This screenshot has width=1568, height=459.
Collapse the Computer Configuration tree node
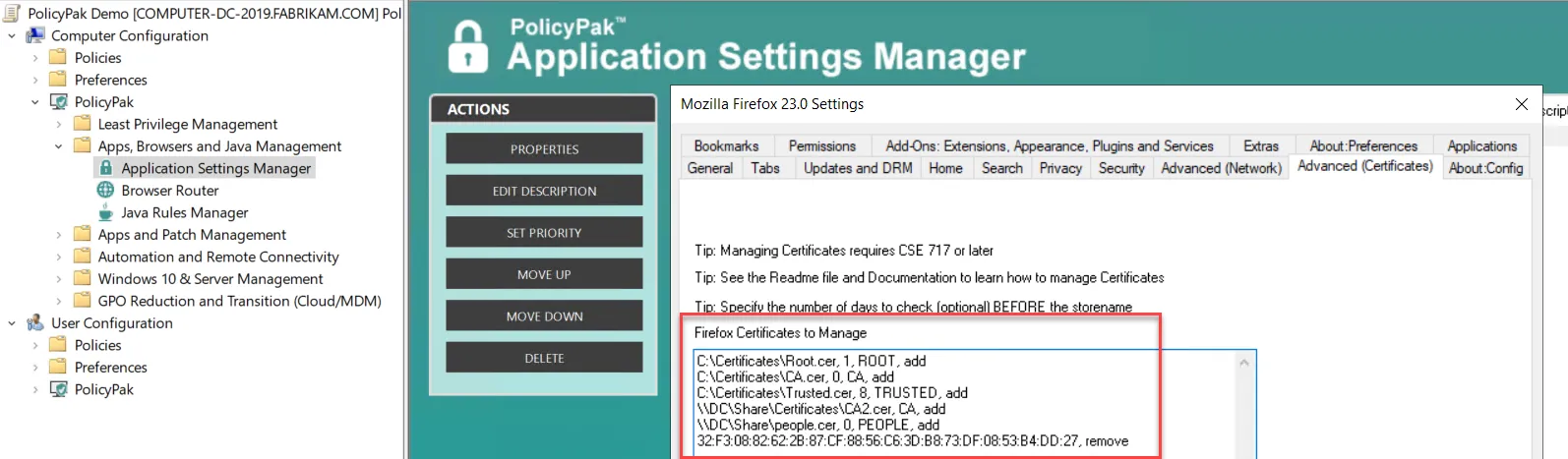point(12,35)
